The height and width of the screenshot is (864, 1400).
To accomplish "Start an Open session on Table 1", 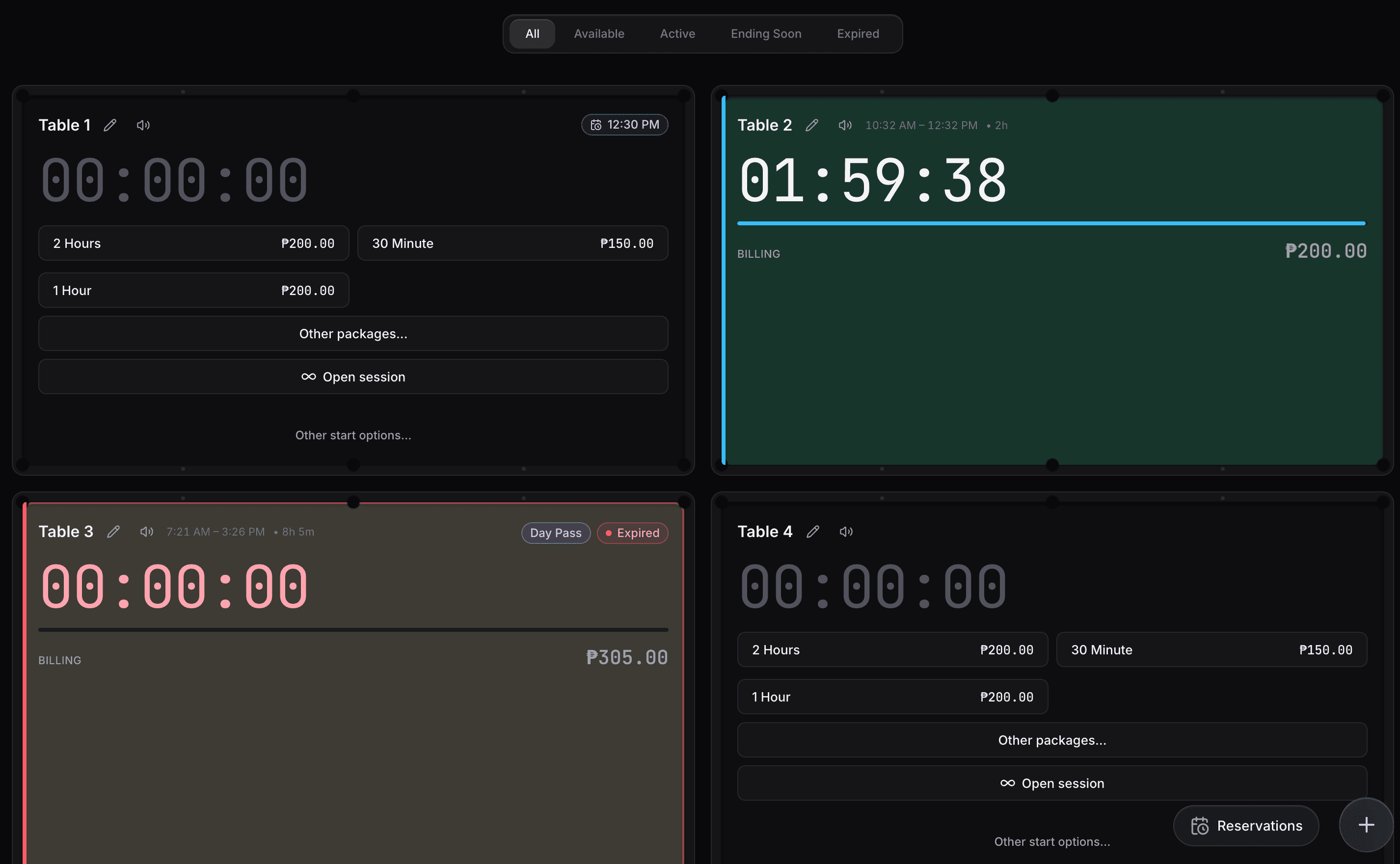I will pyautogui.click(x=353, y=377).
